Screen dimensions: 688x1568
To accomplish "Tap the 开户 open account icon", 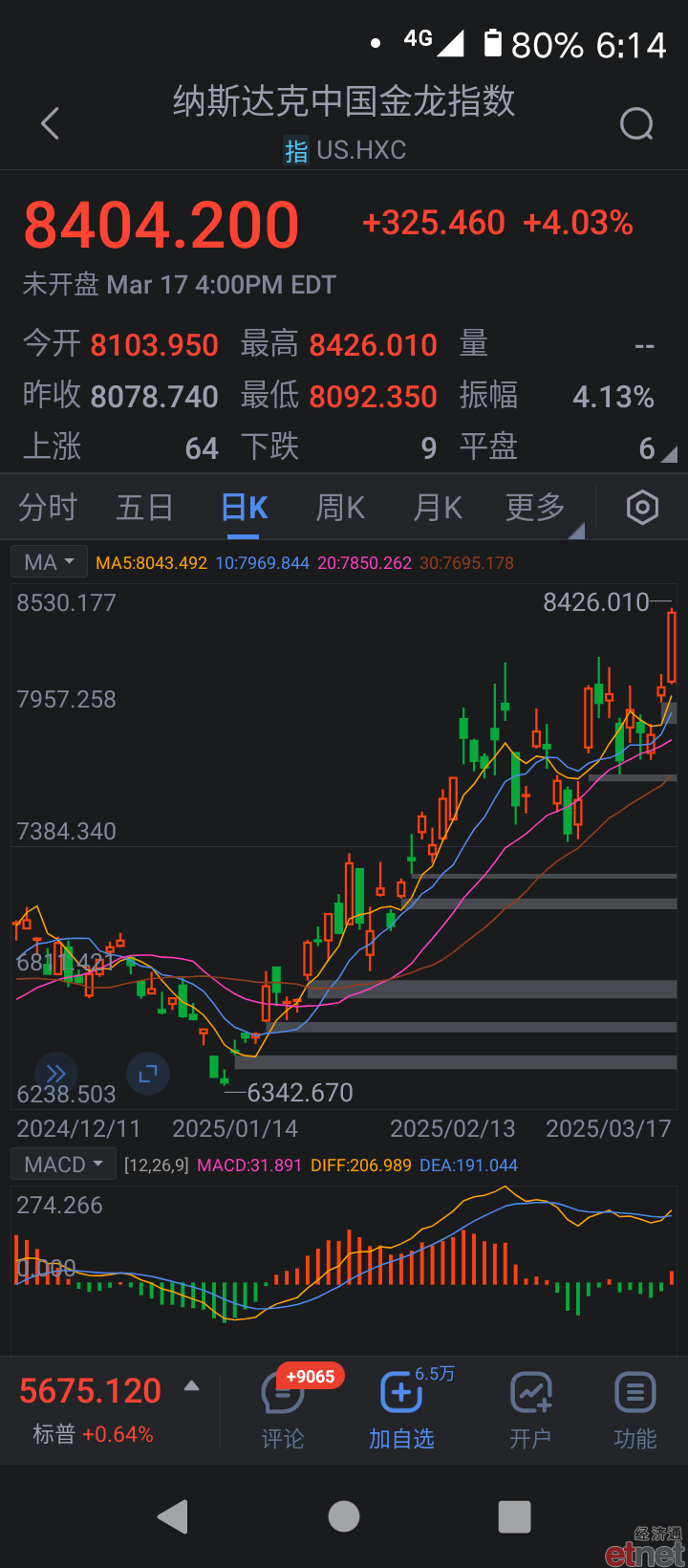I will pyautogui.click(x=531, y=1393).
